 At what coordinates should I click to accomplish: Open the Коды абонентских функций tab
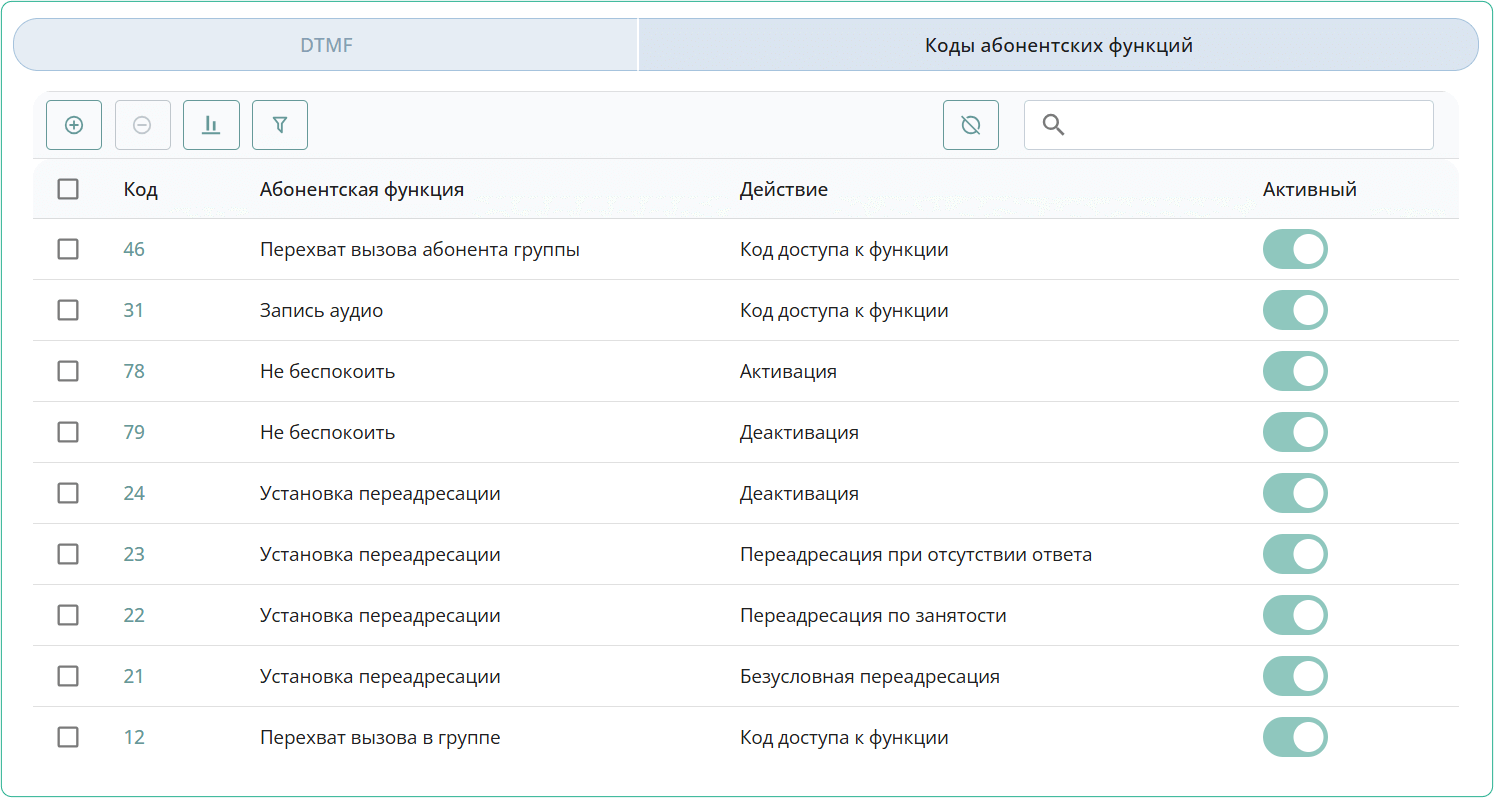point(1058,44)
